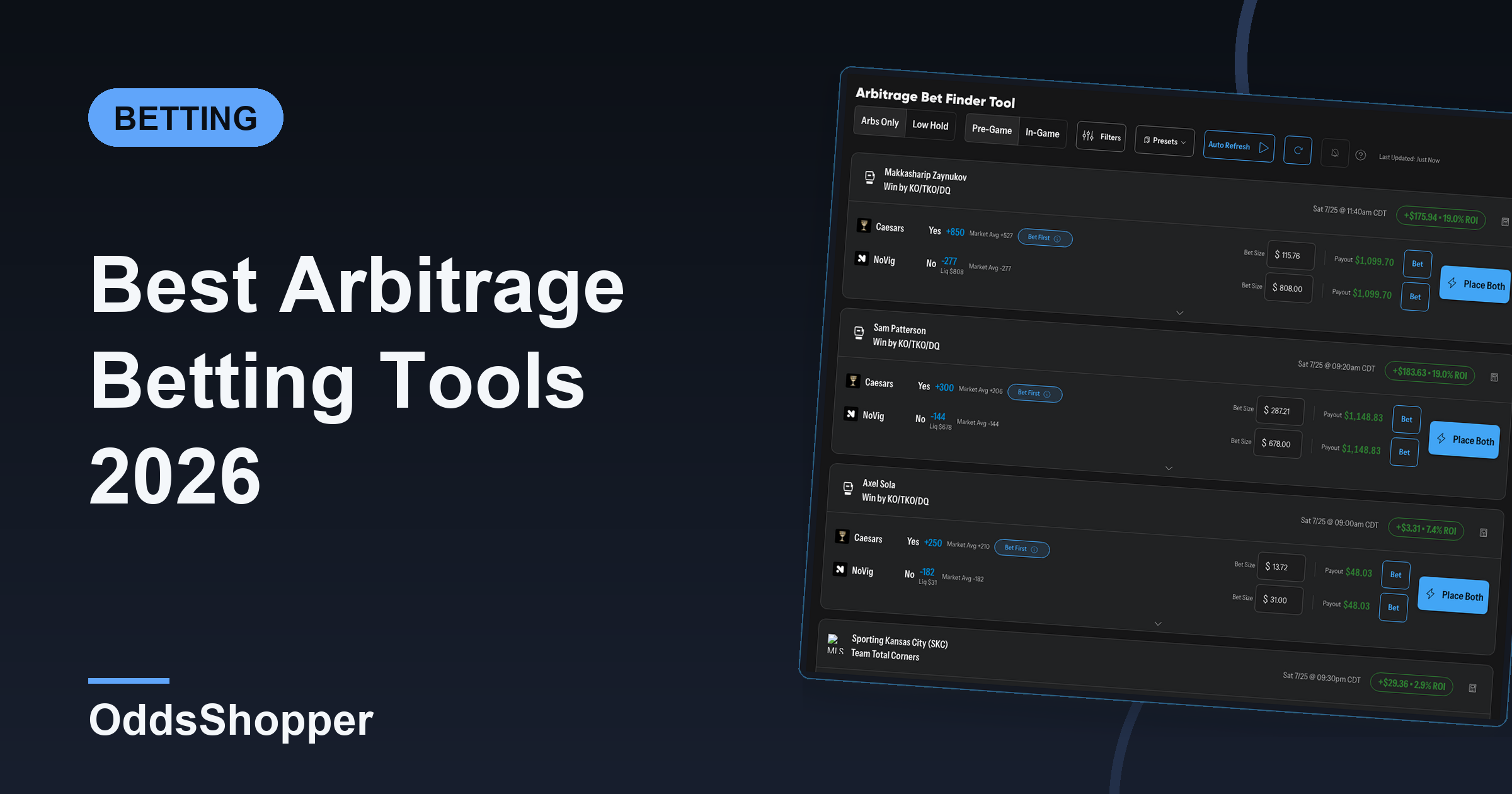Click NoVig logo in Axel Sola card

click(840, 569)
